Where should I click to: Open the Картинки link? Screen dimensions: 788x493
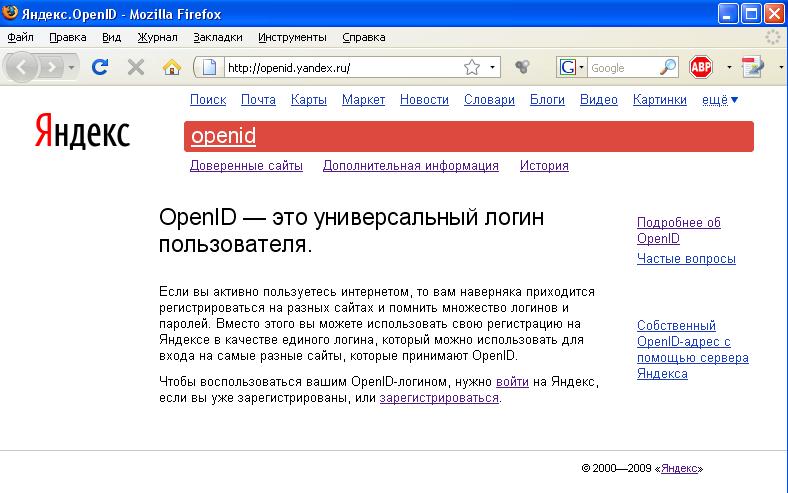click(659, 100)
